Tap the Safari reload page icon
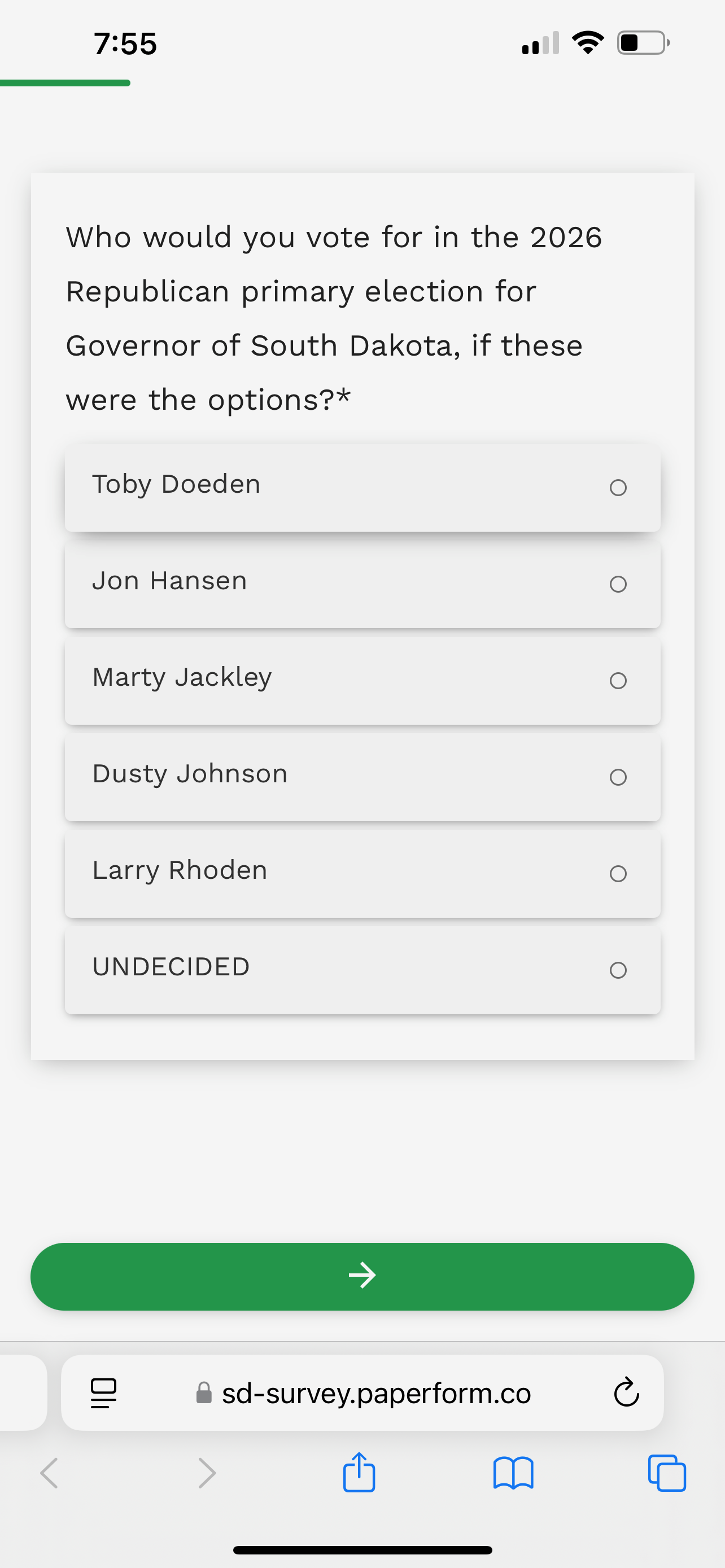This screenshot has width=725, height=1568. (626, 1392)
